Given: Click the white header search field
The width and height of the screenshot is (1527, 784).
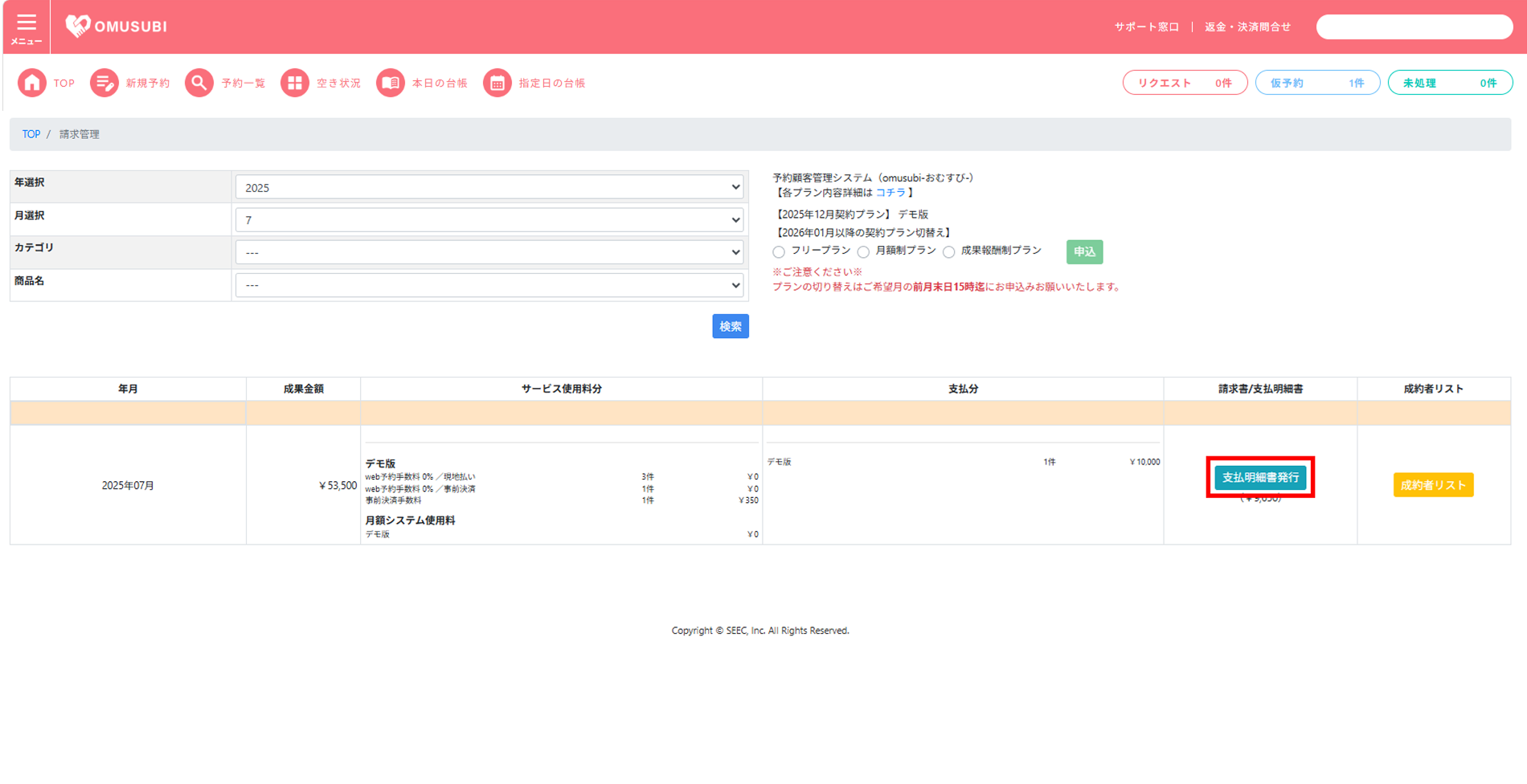Looking at the screenshot, I should [x=1414, y=27].
